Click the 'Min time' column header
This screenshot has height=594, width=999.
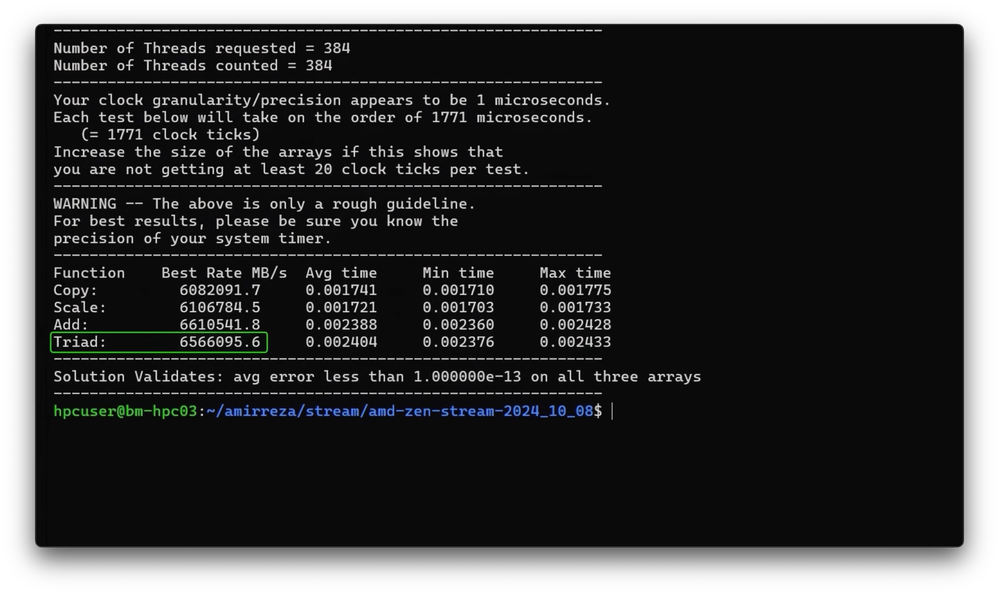(x=458, y=273)
